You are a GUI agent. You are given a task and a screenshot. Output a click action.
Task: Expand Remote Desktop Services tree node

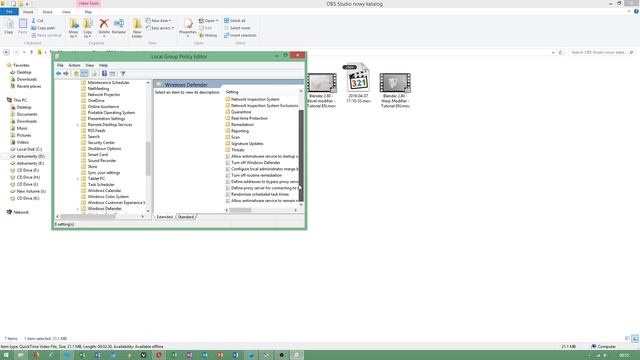point(78,124)
